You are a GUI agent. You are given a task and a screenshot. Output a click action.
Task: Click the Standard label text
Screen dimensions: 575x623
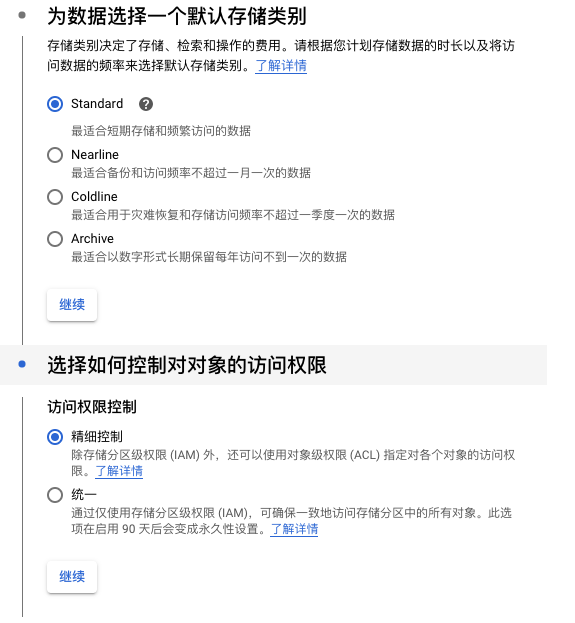(x=97, y=104)
